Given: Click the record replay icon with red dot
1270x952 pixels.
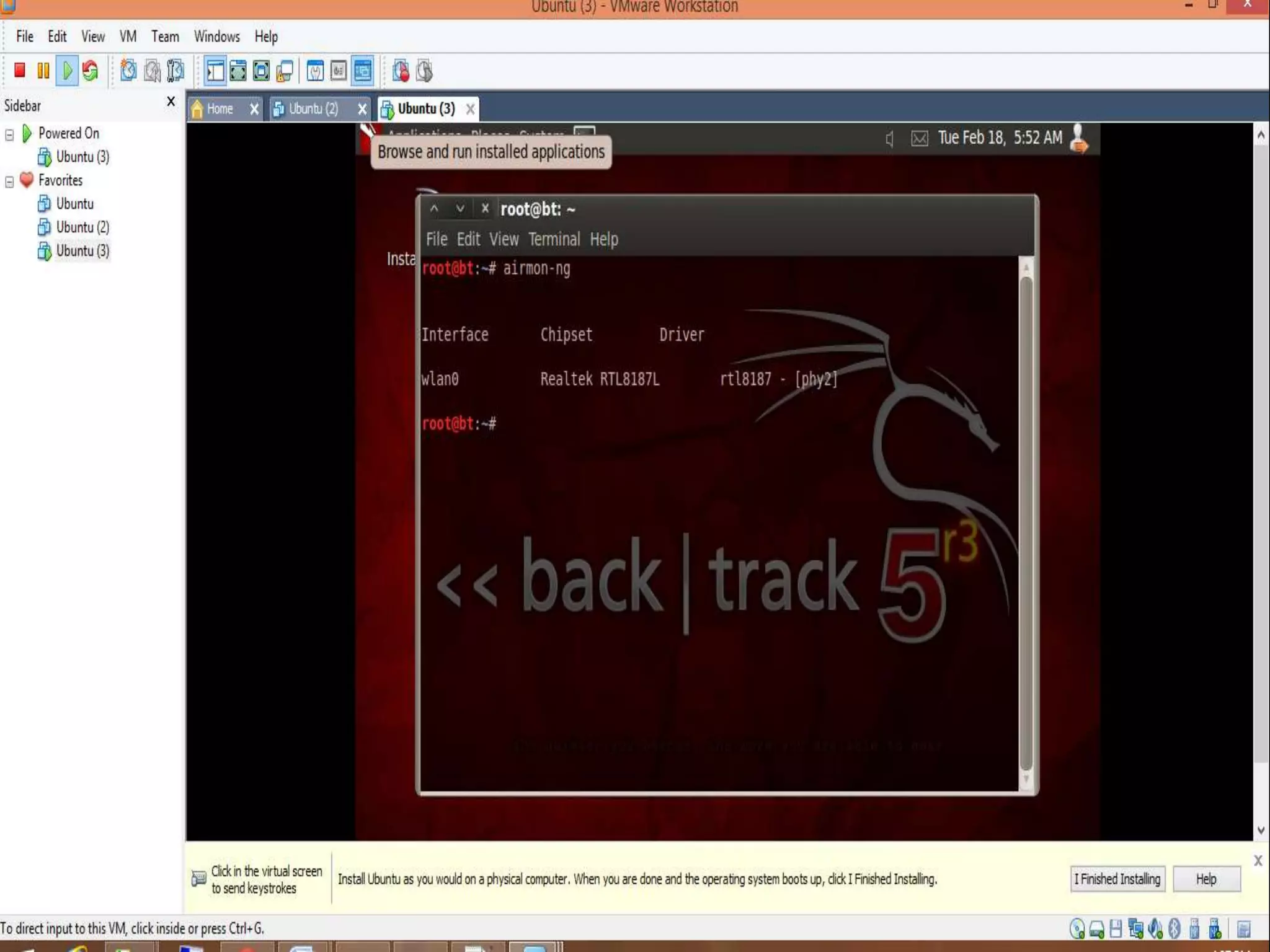Looking at the screenshot, I should point(401,71).
